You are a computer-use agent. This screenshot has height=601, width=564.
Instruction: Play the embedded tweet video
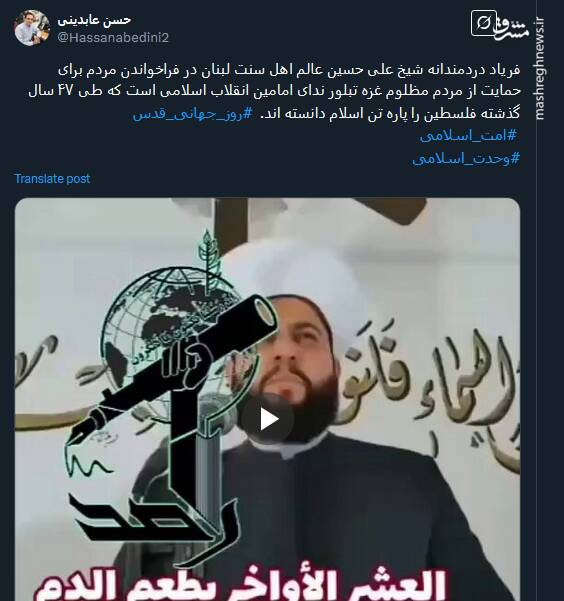tap(267, 419)
